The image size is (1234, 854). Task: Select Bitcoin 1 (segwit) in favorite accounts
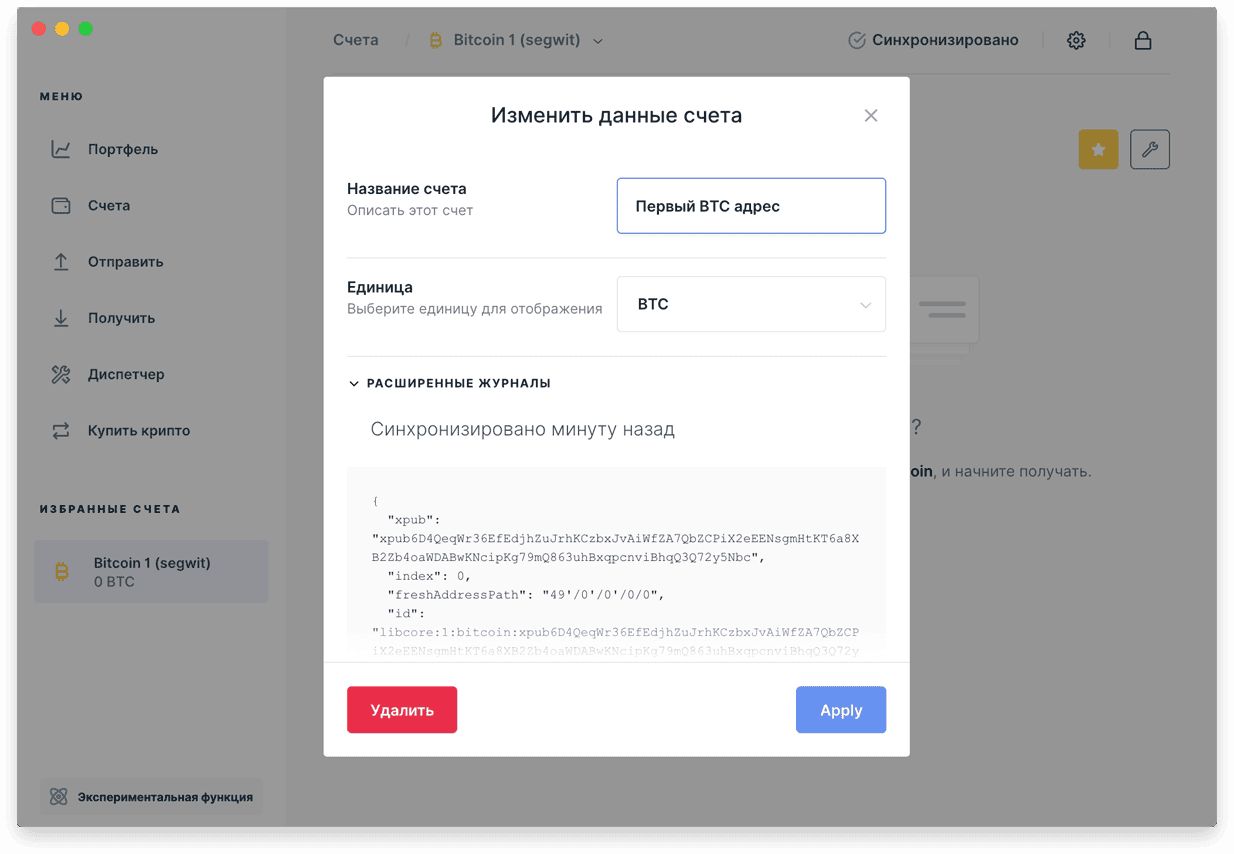point(151,572)
